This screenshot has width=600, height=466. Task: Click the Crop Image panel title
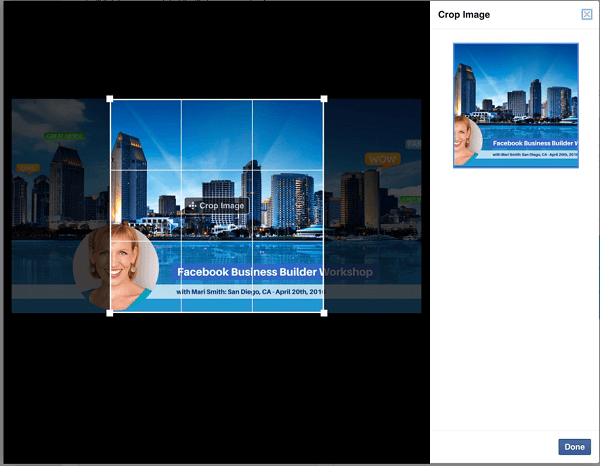click(x=464, y=15)
